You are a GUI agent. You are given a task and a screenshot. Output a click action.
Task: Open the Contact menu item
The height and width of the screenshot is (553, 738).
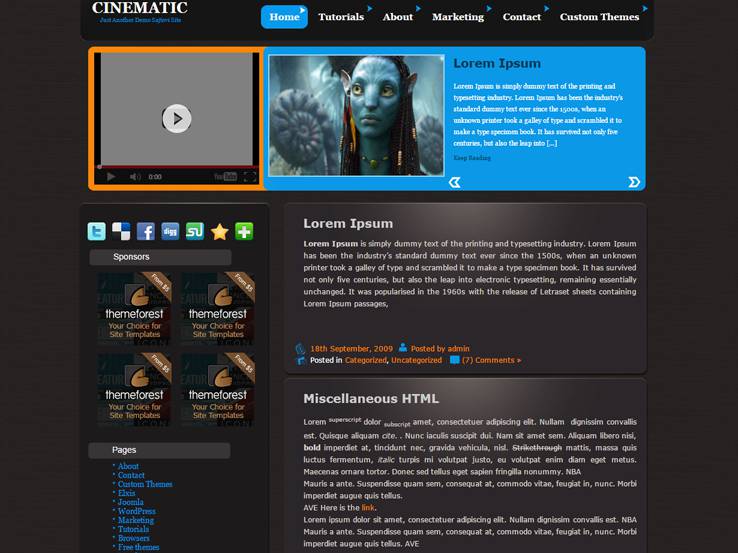[521, 17]
